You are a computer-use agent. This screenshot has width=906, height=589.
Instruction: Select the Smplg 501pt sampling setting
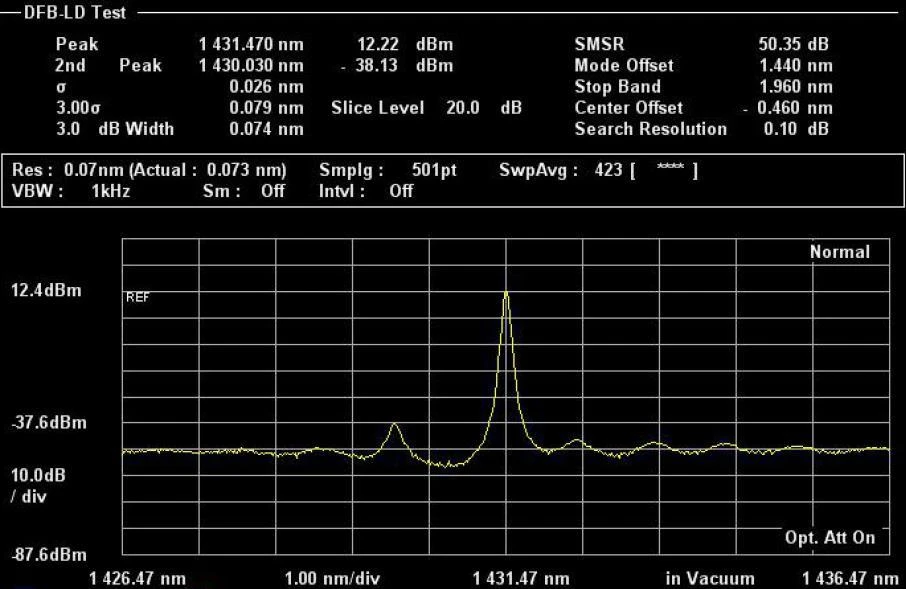tap(387, 170)
